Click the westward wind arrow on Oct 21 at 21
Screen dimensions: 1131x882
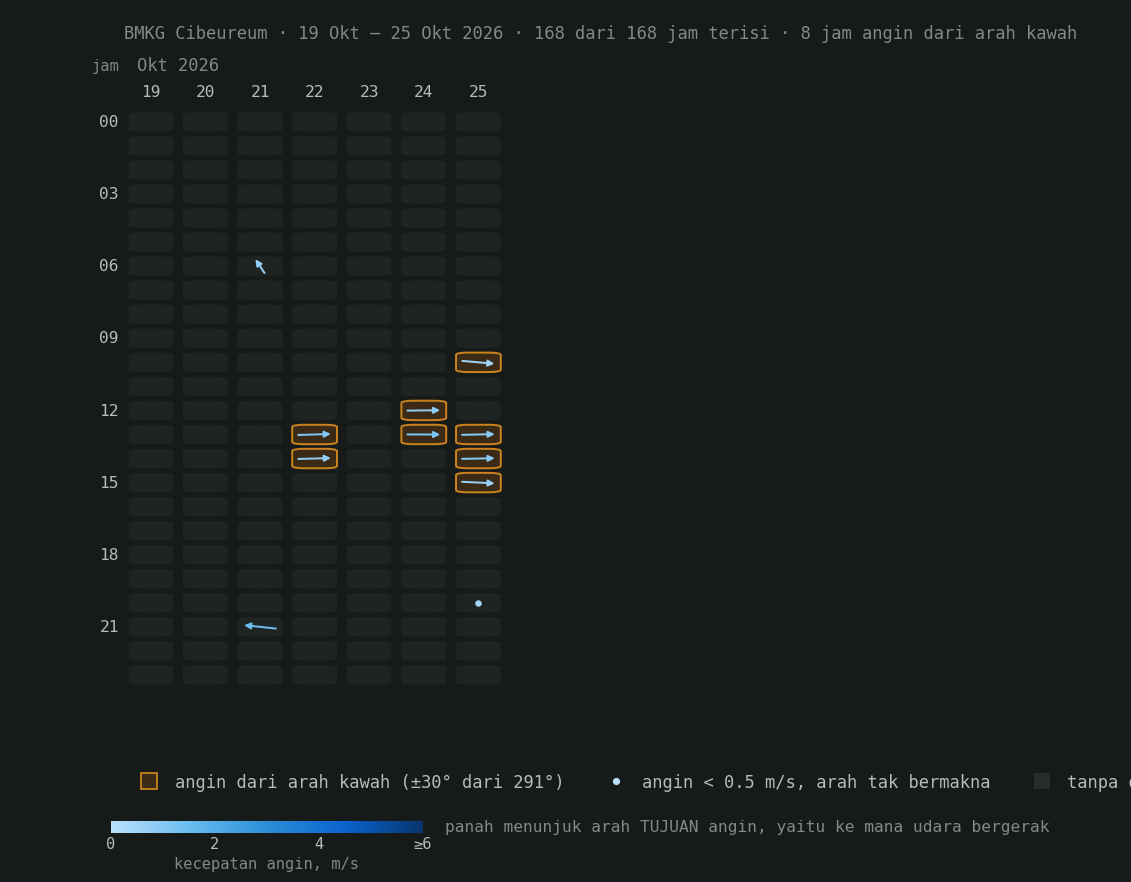point(260,627)
